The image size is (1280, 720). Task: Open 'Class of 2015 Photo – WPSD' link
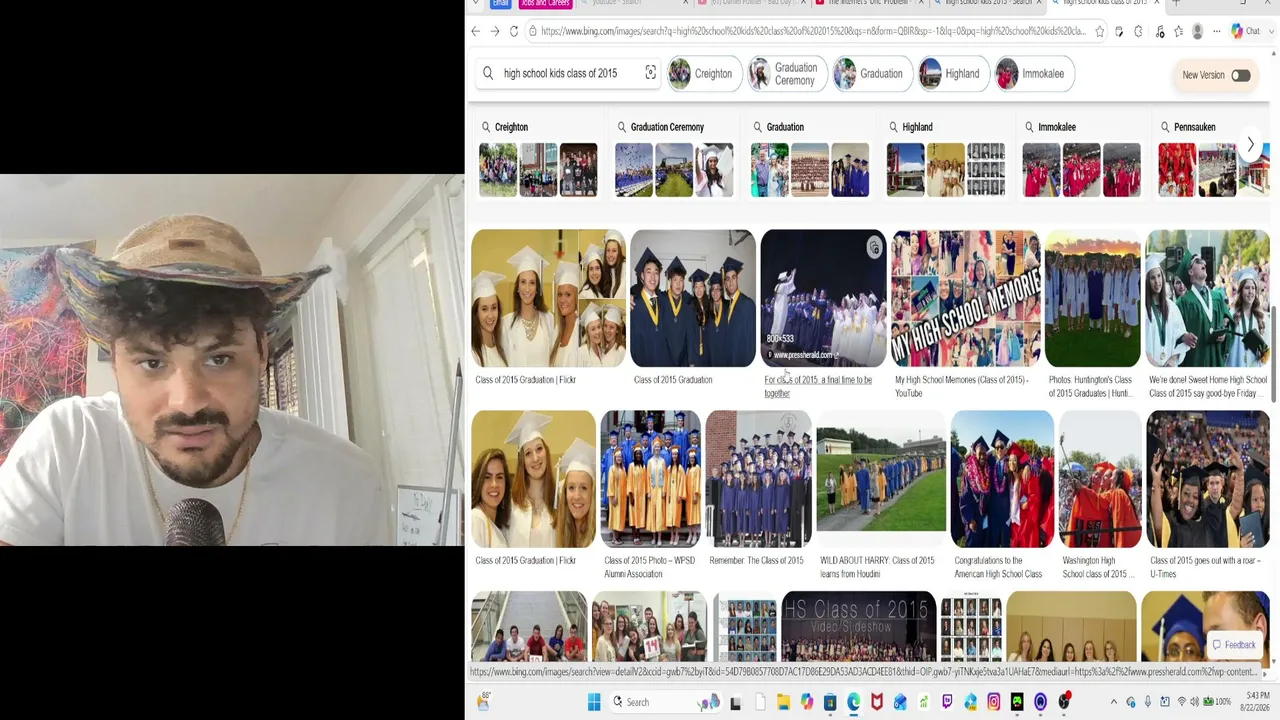pos(649,567)
